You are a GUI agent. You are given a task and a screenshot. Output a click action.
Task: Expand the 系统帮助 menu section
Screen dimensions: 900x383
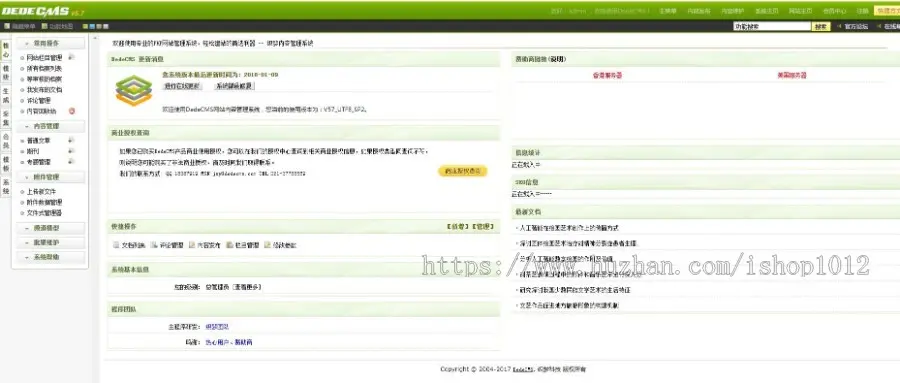(51, 258)
